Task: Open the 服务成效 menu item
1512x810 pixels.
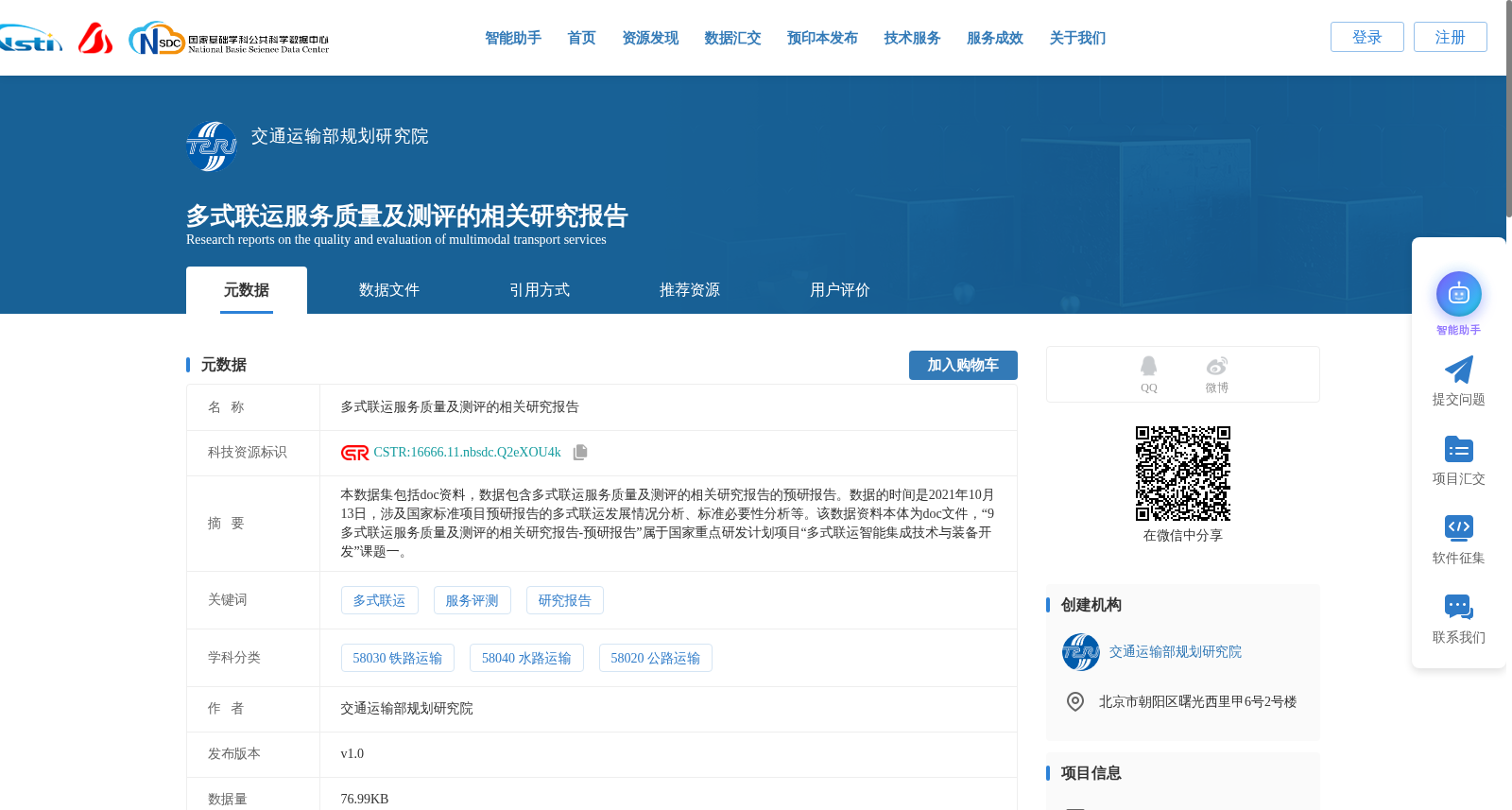Action: tap(995, 38)
